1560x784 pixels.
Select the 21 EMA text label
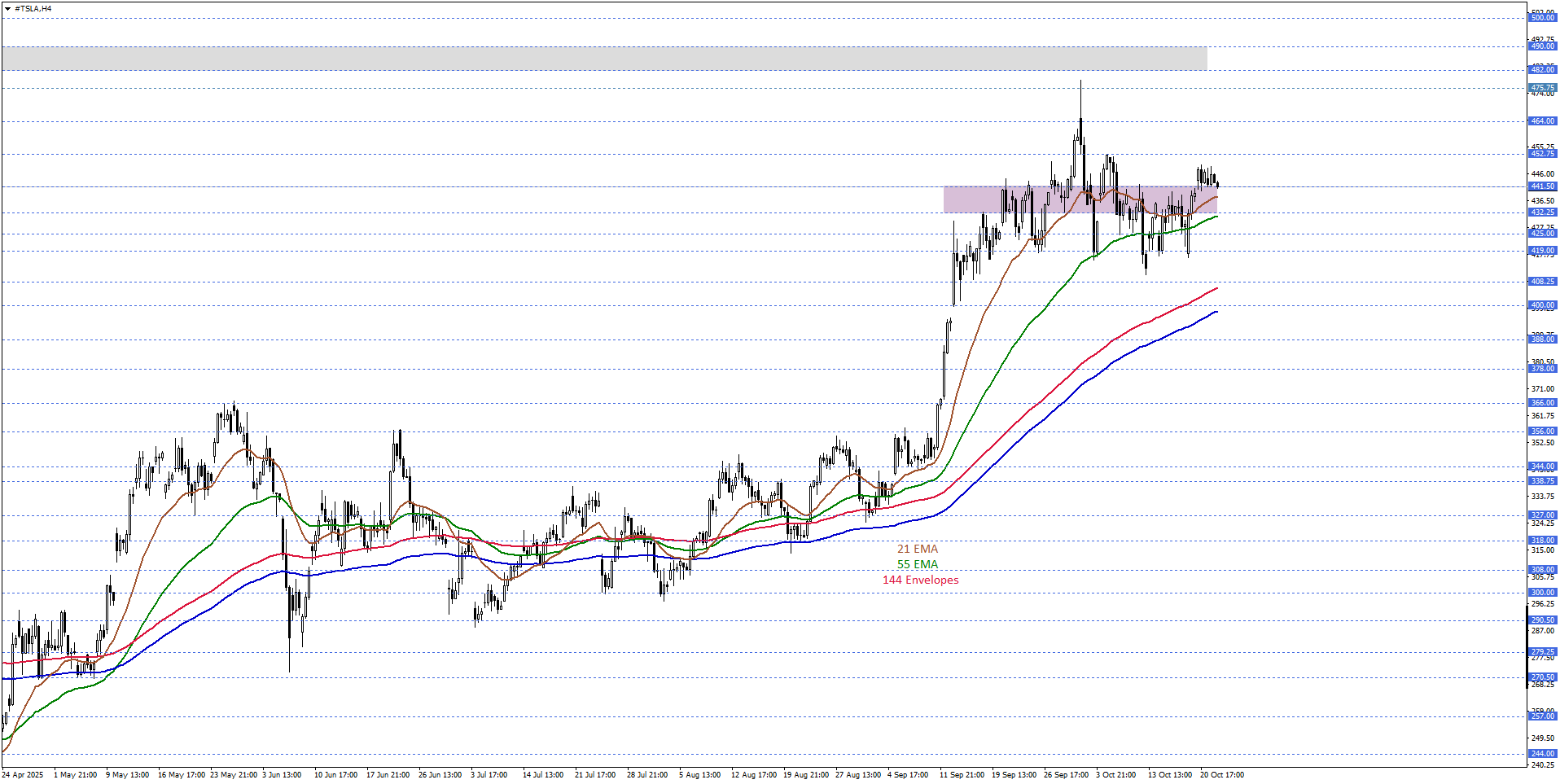coord(917,550)
